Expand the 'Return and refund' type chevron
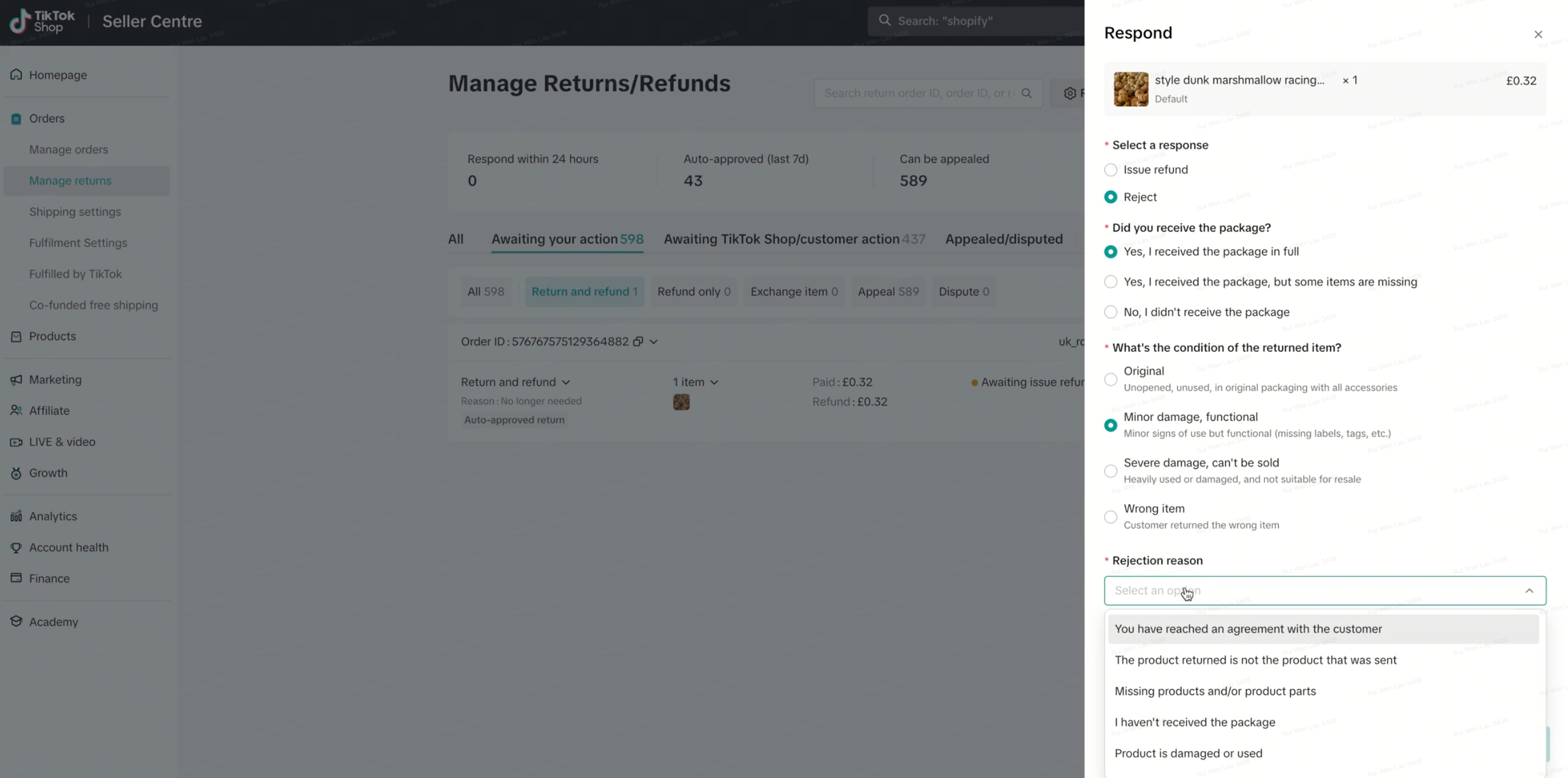Image resolution: width=1568 pixels, height=778 pixels. [x=565, y=382]
